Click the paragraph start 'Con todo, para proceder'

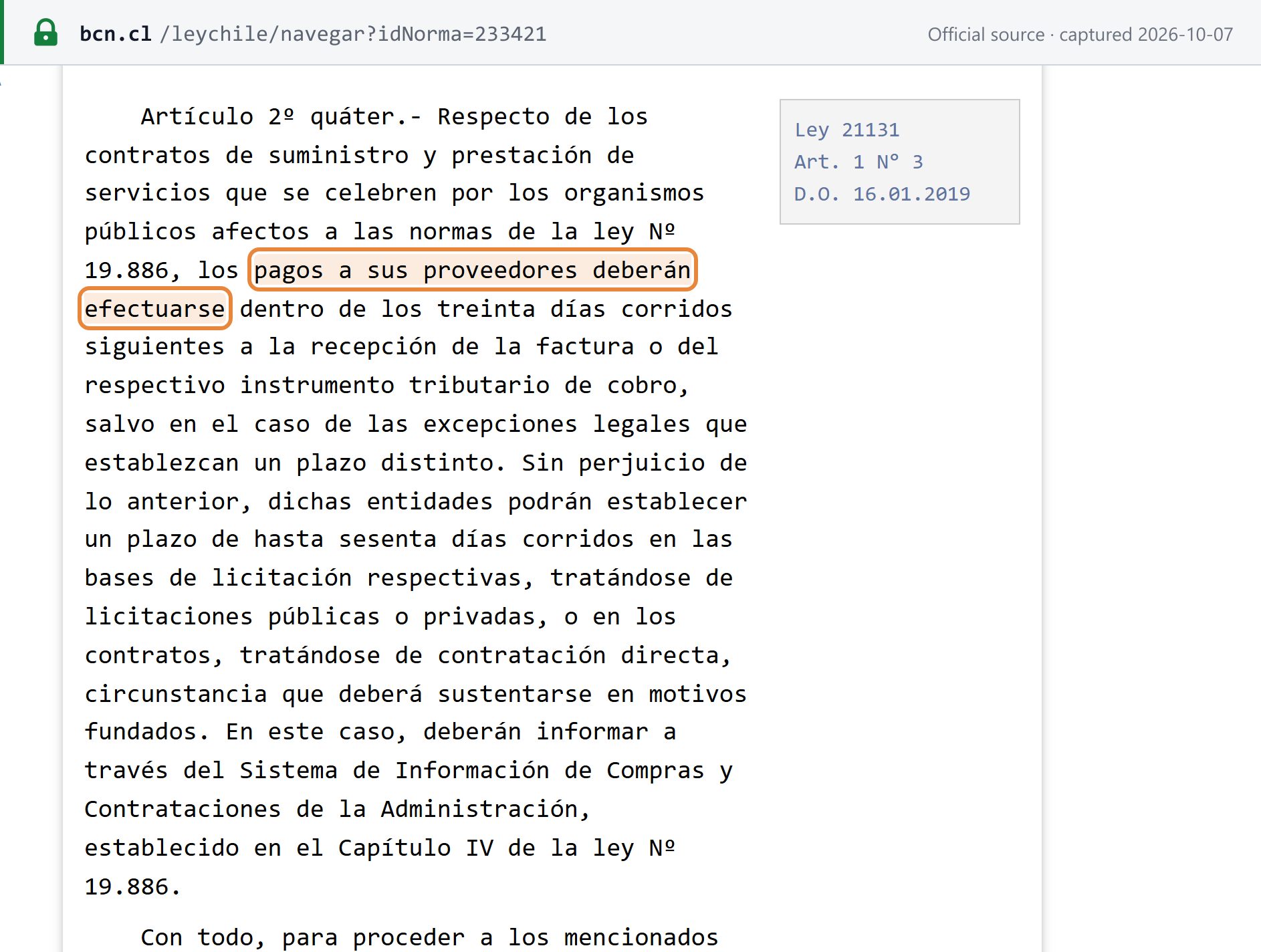(x=302, y=937)
